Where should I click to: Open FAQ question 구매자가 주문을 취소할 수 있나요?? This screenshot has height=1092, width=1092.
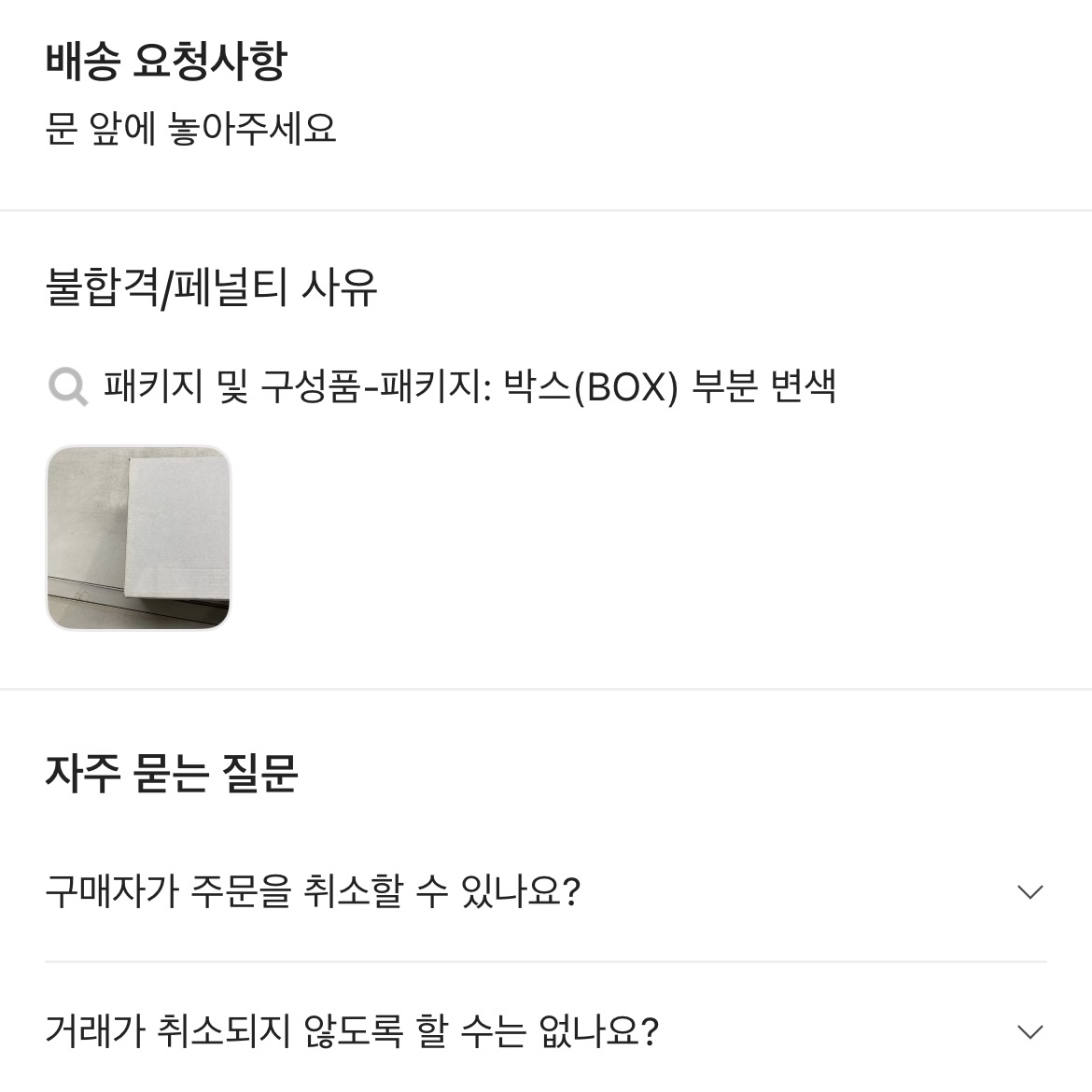coord(546,891)
